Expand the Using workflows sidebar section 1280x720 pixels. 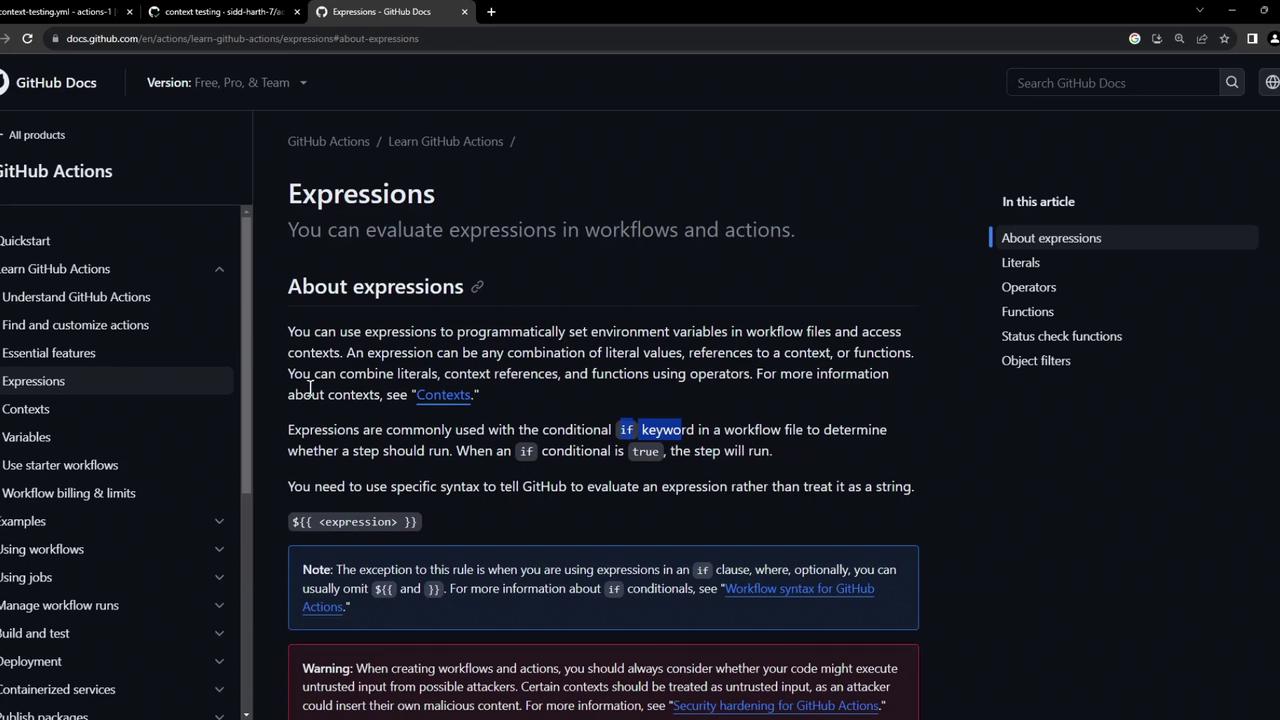[x=219, y=549]
